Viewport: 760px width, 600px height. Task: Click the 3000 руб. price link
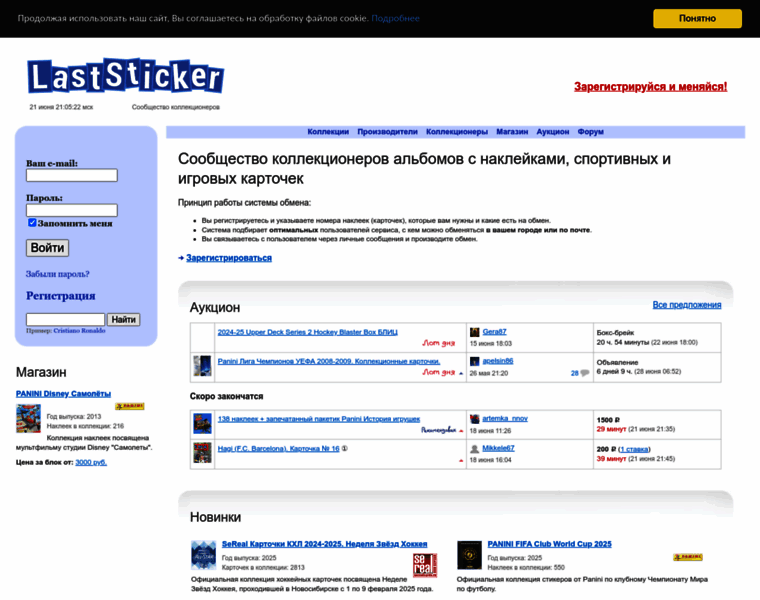coord(91,462)
